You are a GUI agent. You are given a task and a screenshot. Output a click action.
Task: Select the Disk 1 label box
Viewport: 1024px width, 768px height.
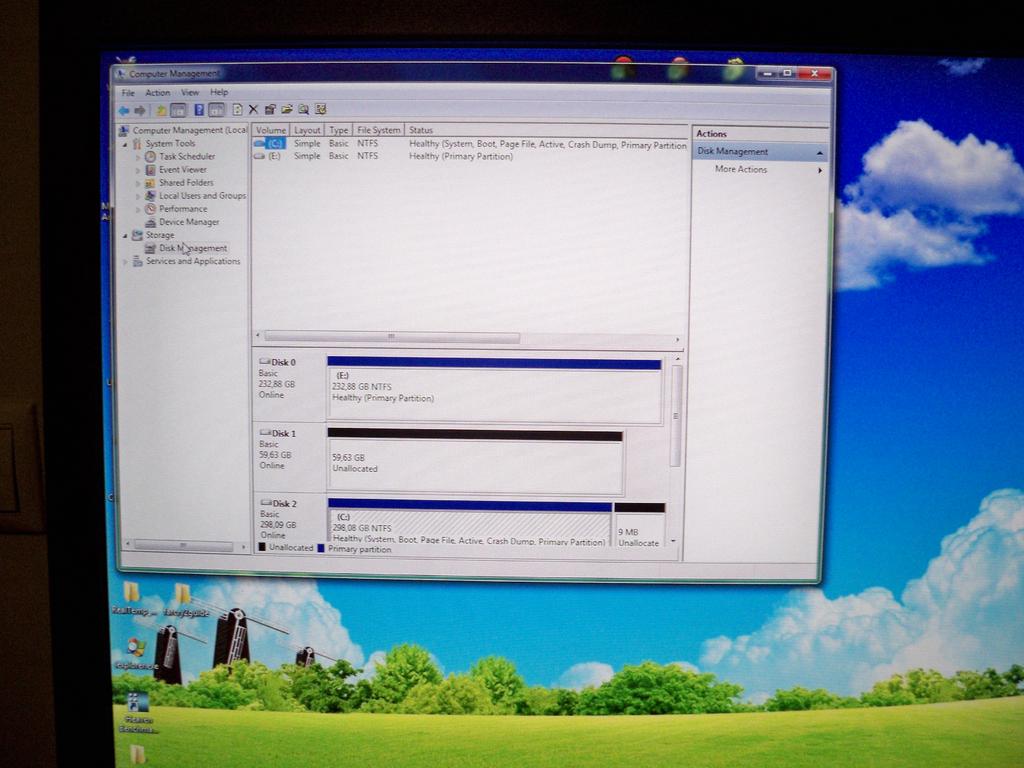289,458
